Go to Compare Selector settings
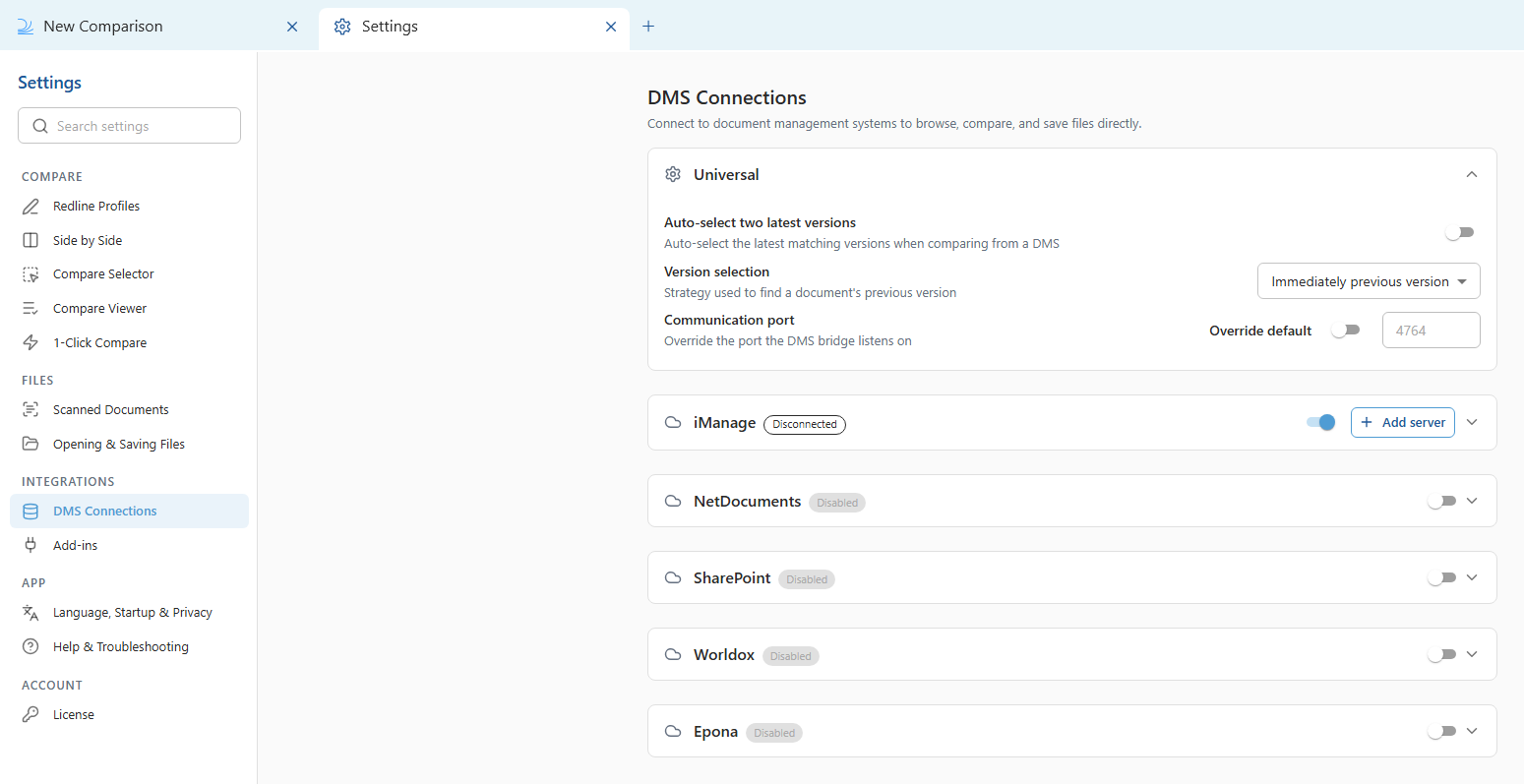1524x784 pixels. click(x=129, y=274)
